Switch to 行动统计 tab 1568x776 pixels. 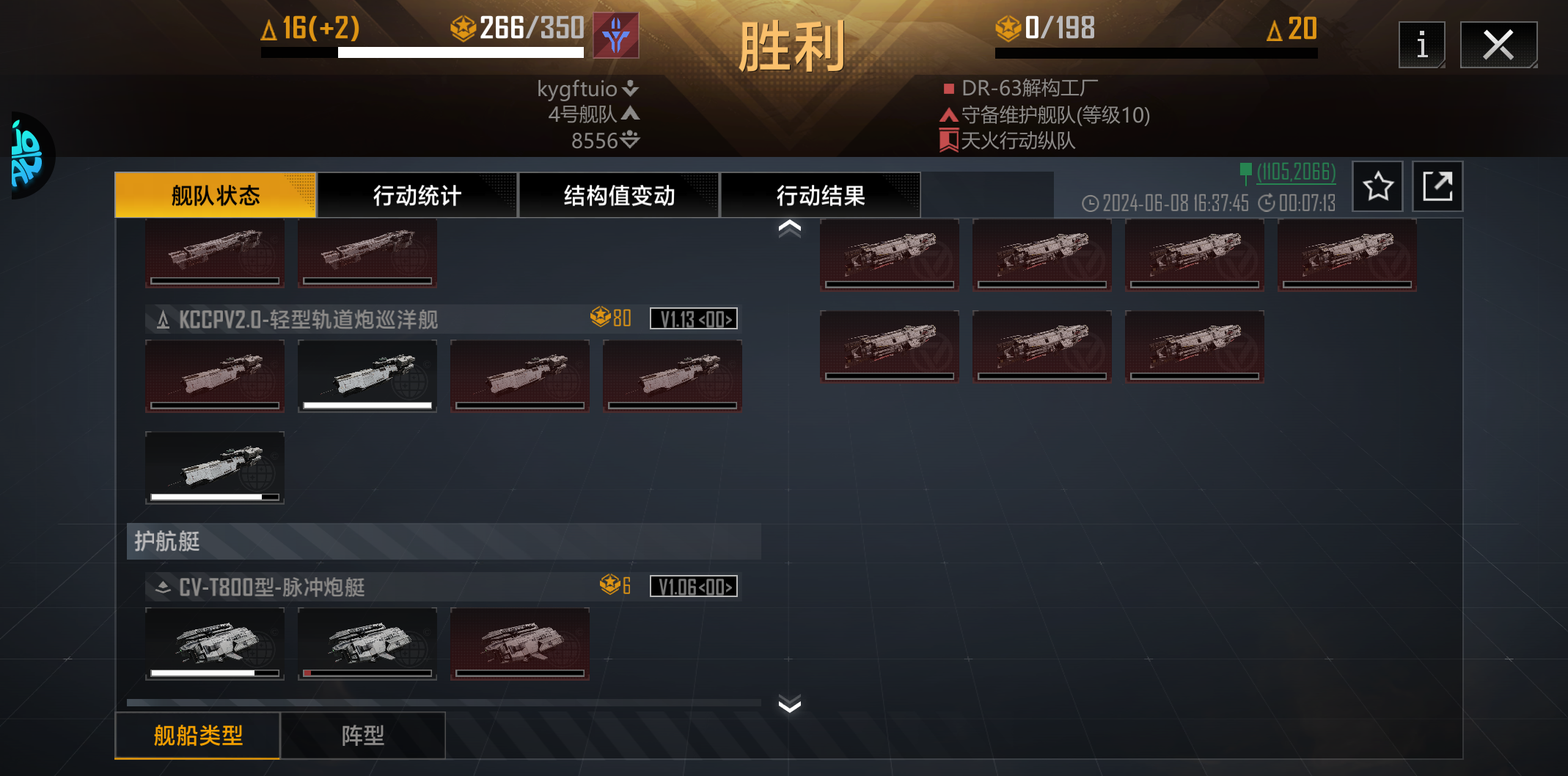coord(417,195)
